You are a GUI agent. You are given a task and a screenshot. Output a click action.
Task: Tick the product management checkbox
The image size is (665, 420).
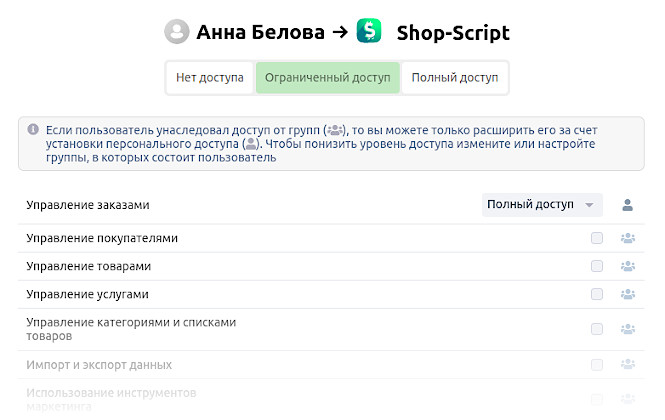click(597, 266)
